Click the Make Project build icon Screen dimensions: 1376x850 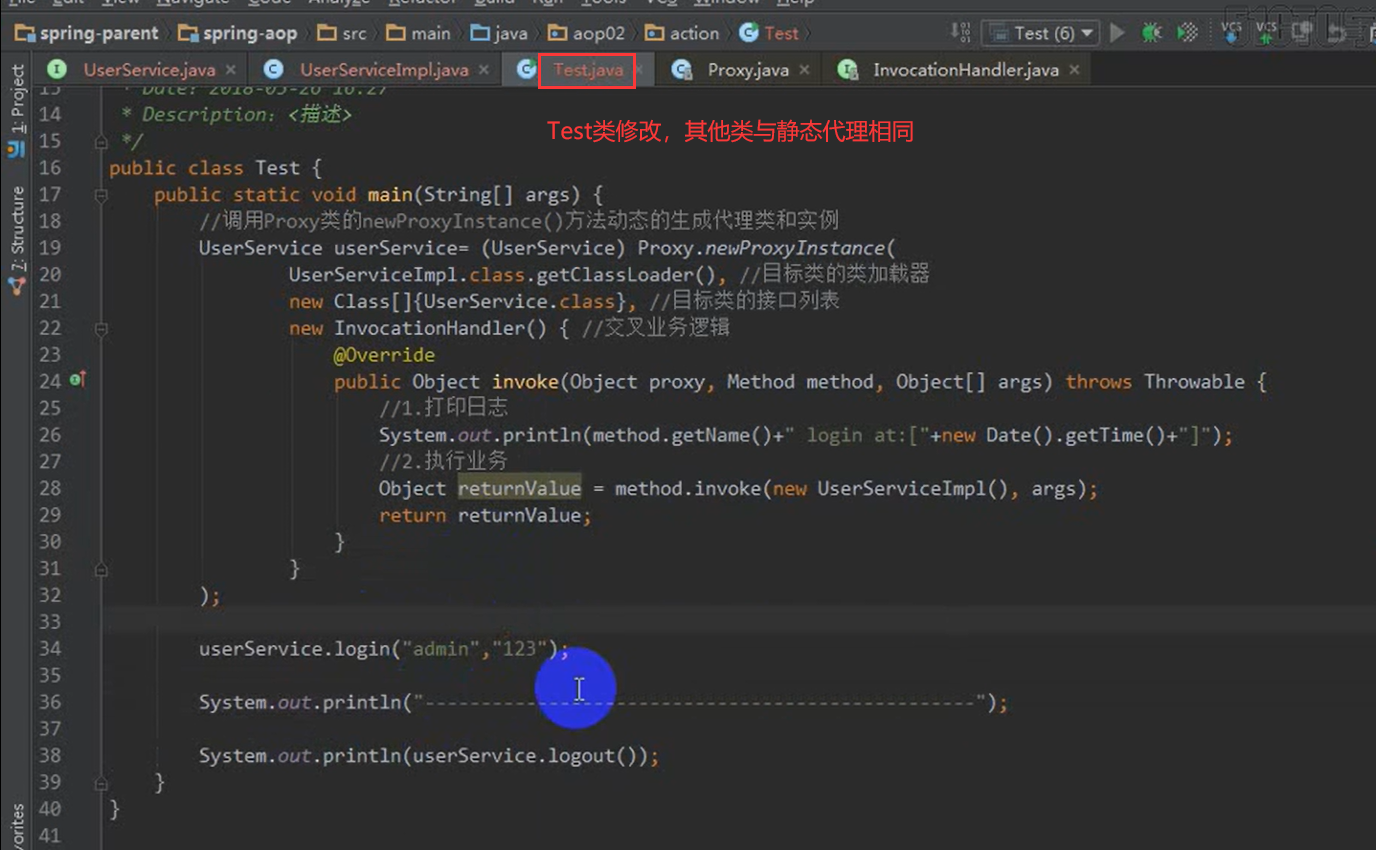coord(960,33)
